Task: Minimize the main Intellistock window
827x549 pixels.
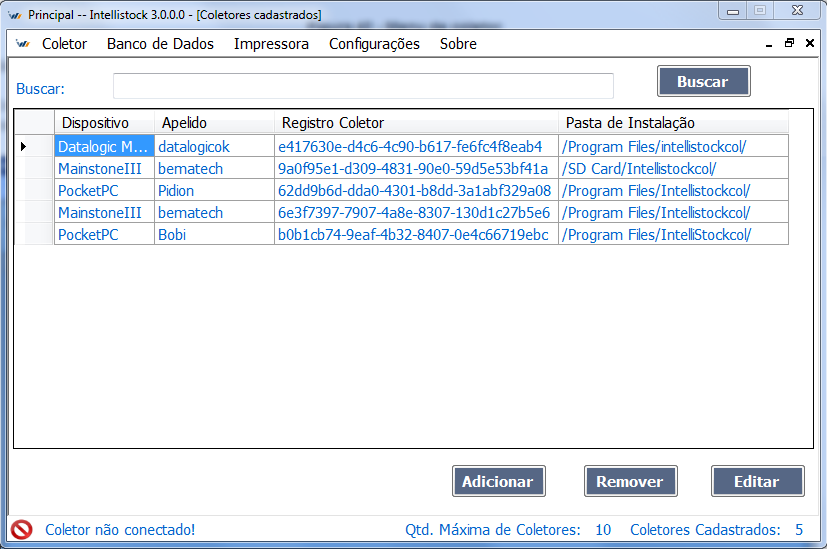Action: pyautogui.click(x=733, y=11)
